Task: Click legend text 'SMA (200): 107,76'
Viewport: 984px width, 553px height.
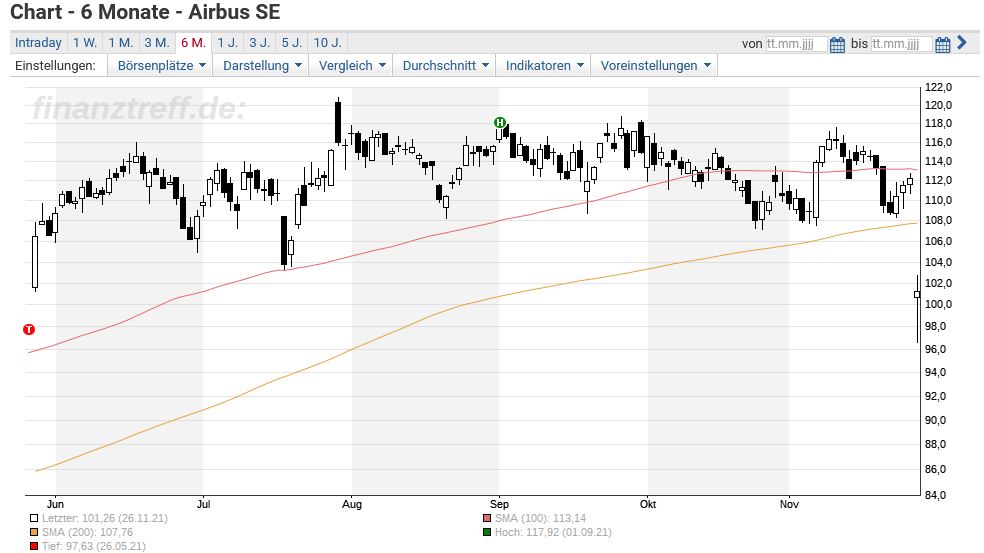Action: tap(87, 532)
